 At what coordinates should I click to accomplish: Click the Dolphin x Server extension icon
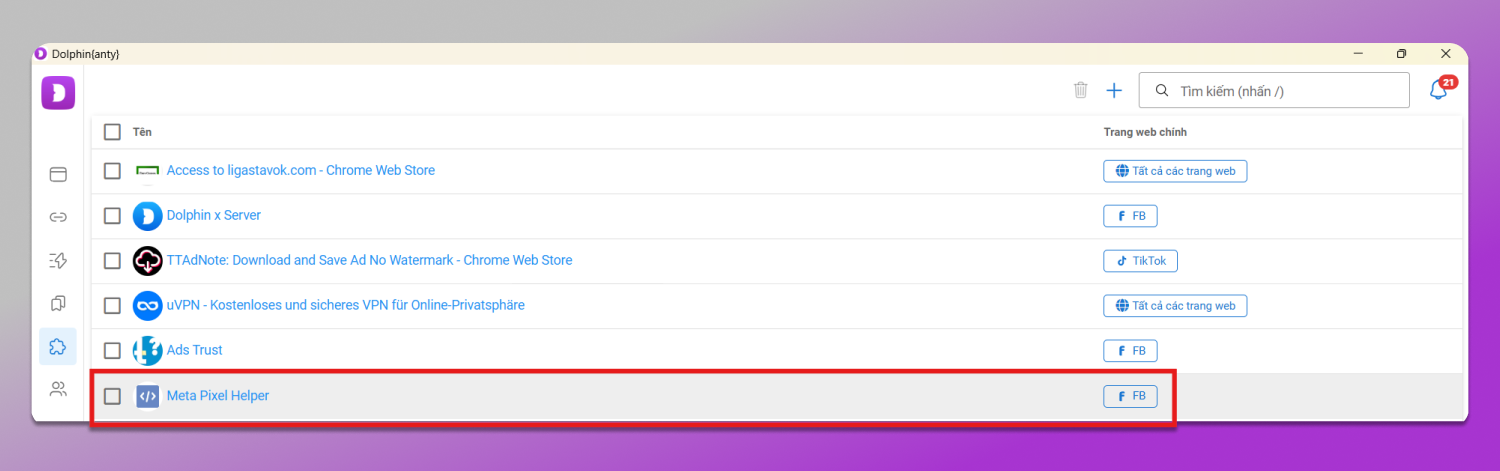147,216
